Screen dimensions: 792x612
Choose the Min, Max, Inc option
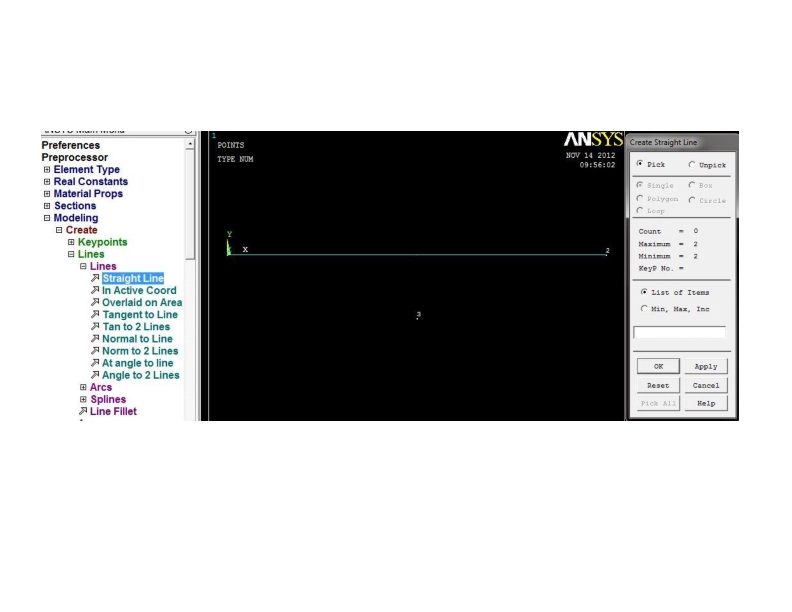[644, 309]
